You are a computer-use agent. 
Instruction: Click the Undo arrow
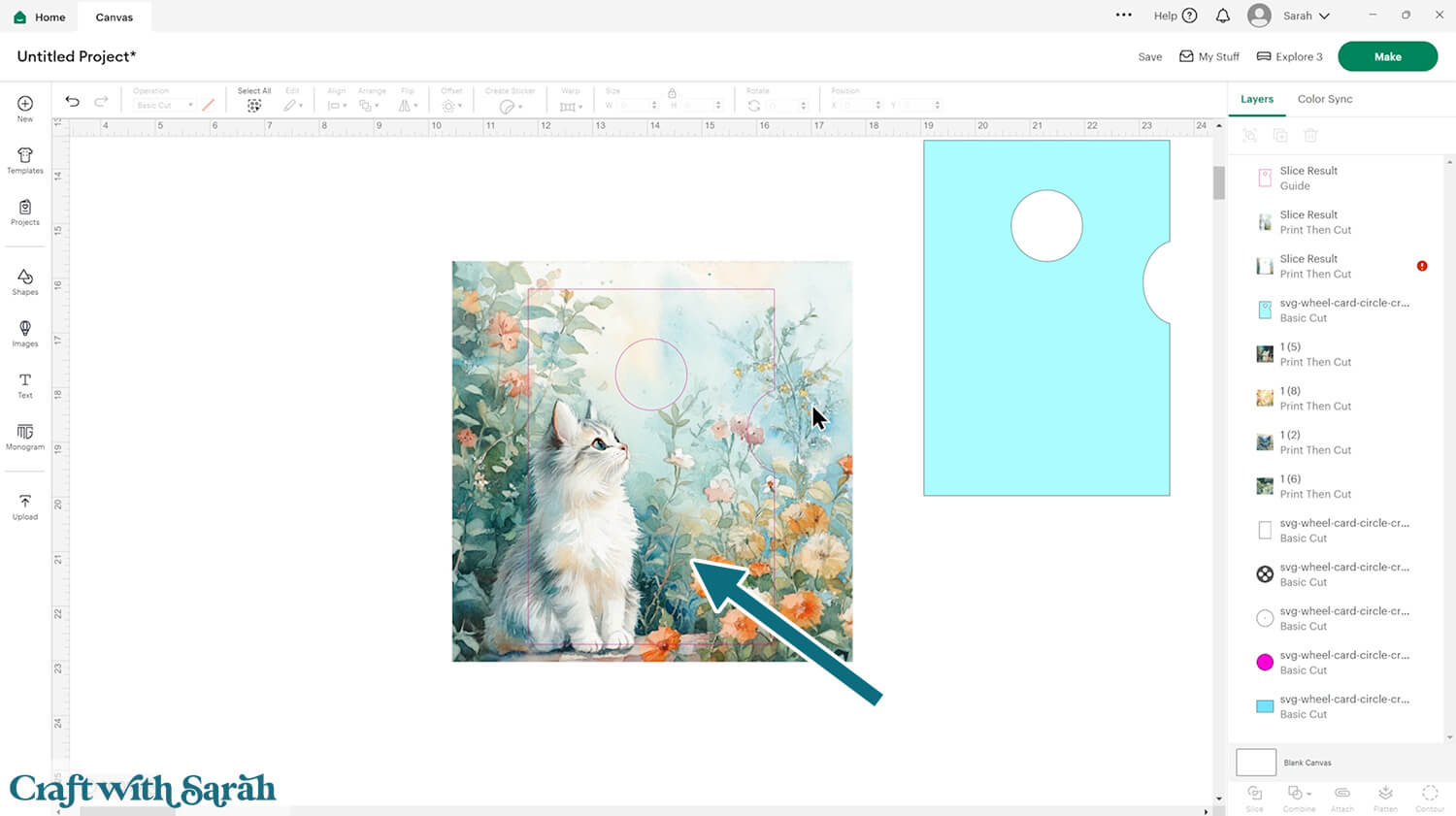coord(72,101)
